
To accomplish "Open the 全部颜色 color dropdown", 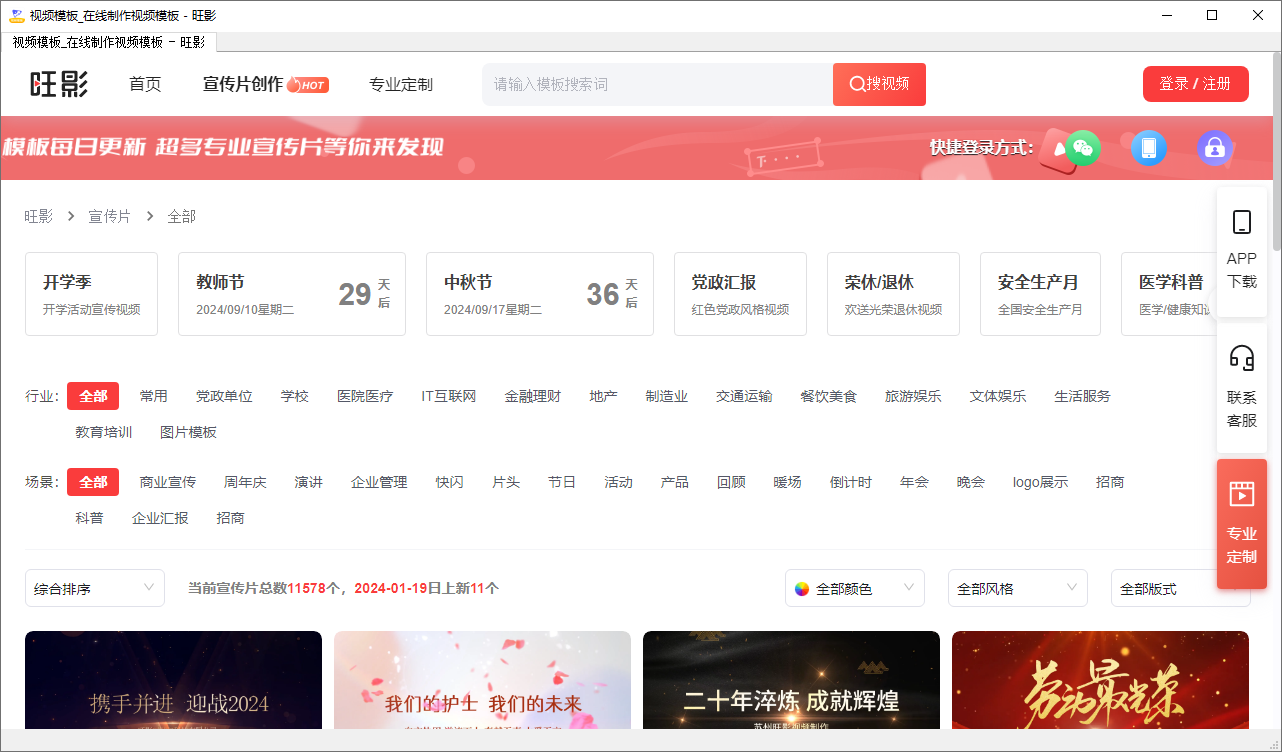I will 854,588.
